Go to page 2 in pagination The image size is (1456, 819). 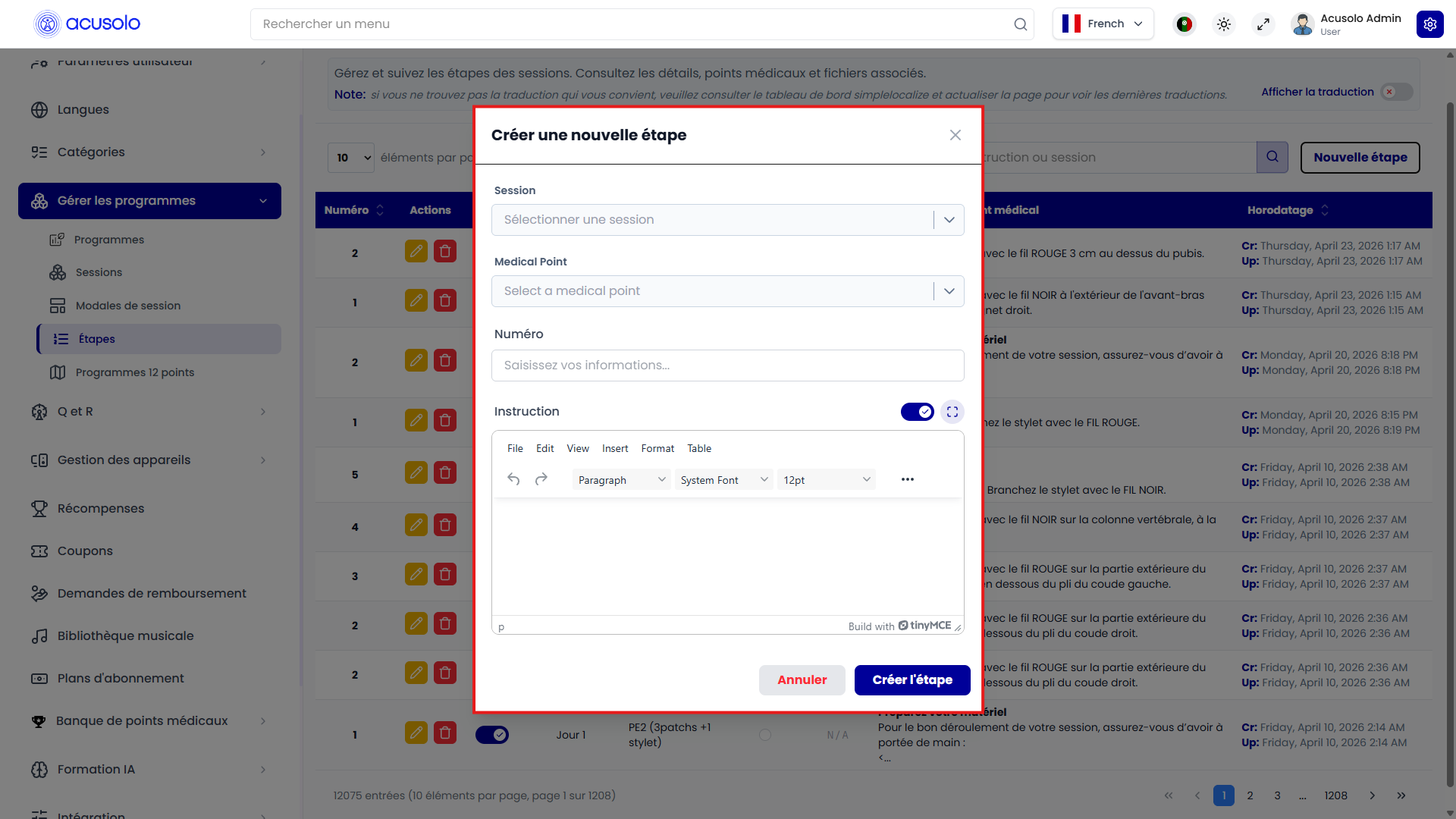coord(1250,795)
